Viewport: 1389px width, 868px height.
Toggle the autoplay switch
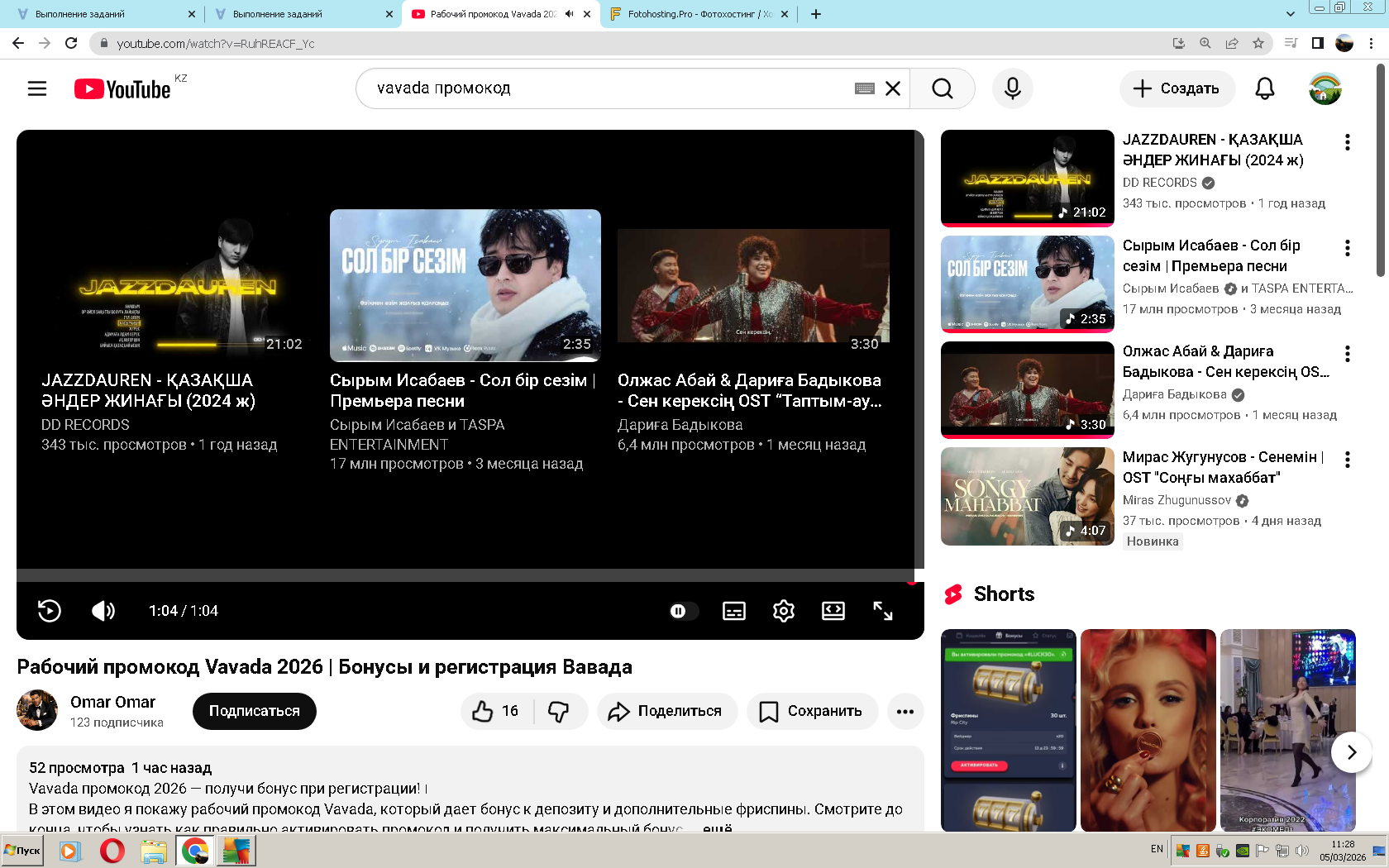[683, 611]
